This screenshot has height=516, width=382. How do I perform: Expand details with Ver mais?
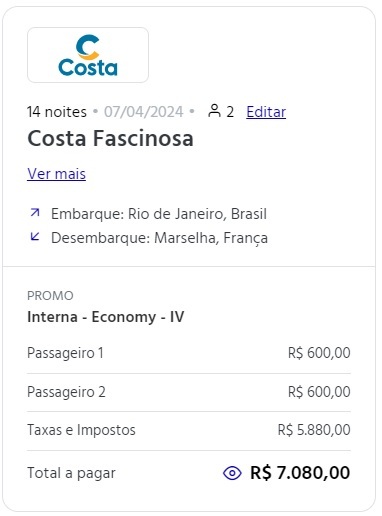click(x=56, y=174)
